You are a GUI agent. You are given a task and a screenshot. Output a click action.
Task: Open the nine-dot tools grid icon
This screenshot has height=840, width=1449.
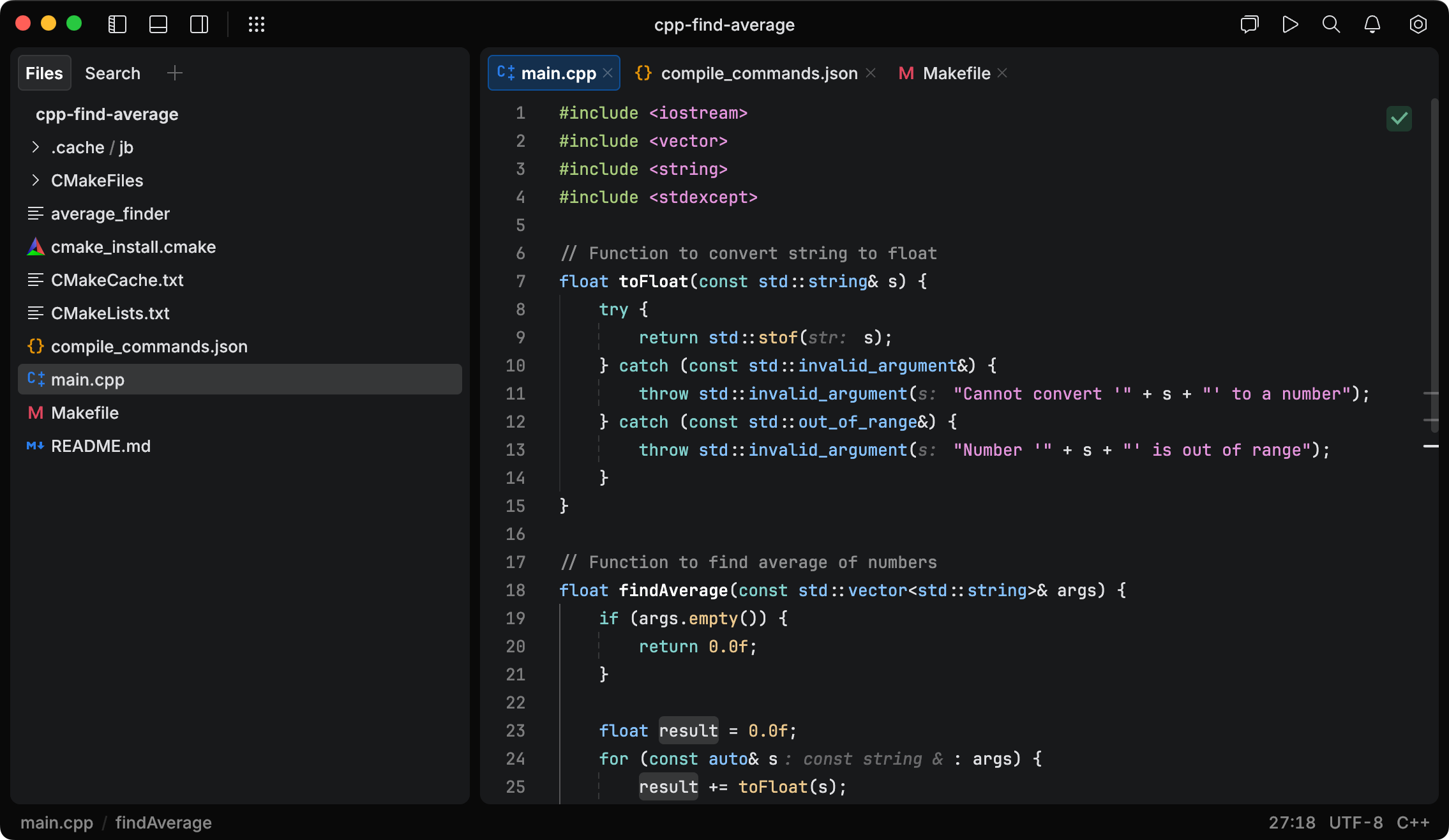257,24
